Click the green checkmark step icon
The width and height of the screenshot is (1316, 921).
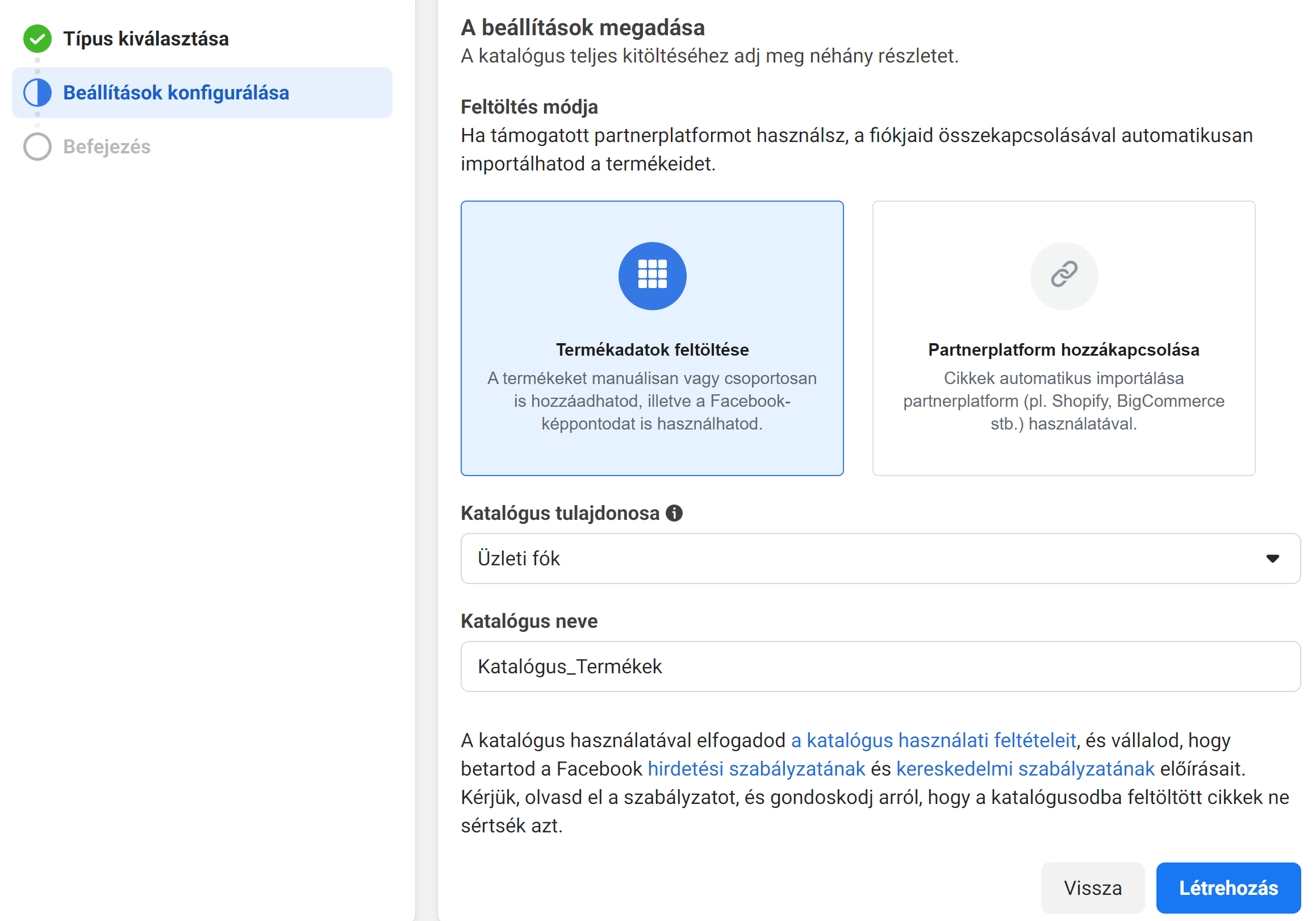pyautogui.click(x=37, y=39)
